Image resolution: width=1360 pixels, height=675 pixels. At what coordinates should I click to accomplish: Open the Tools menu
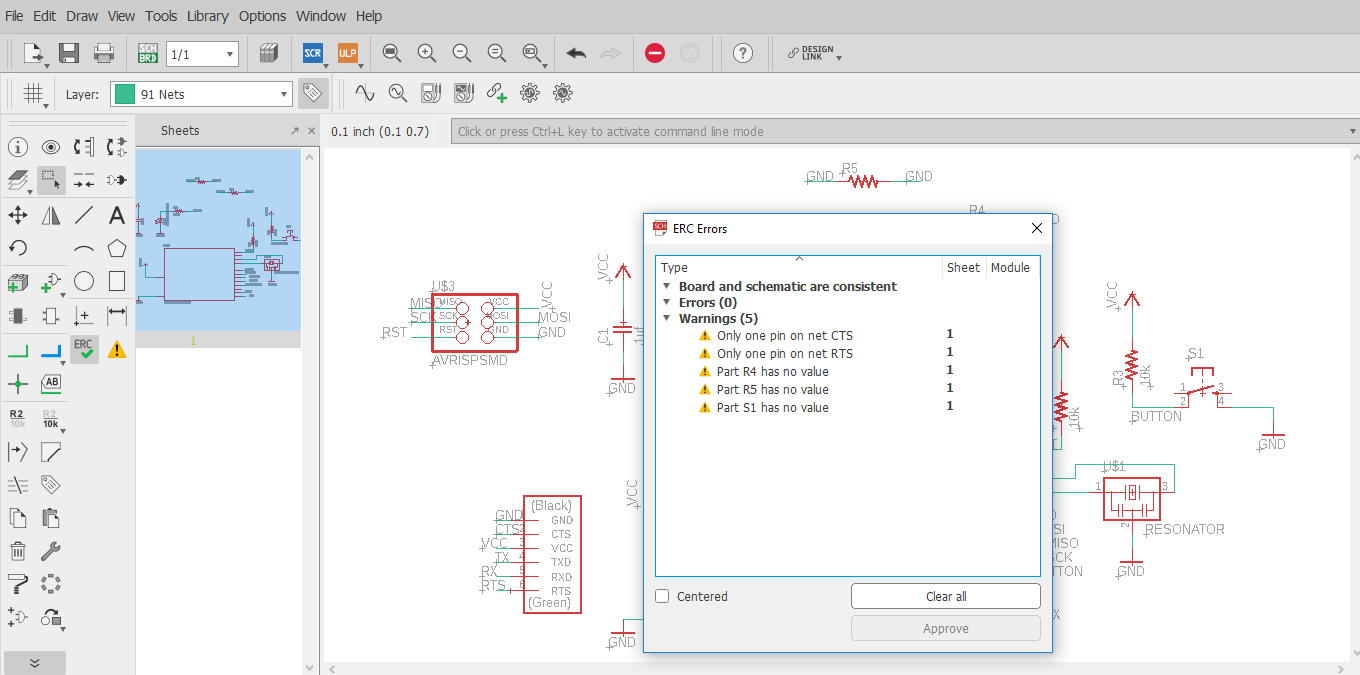tap(161, 16)
